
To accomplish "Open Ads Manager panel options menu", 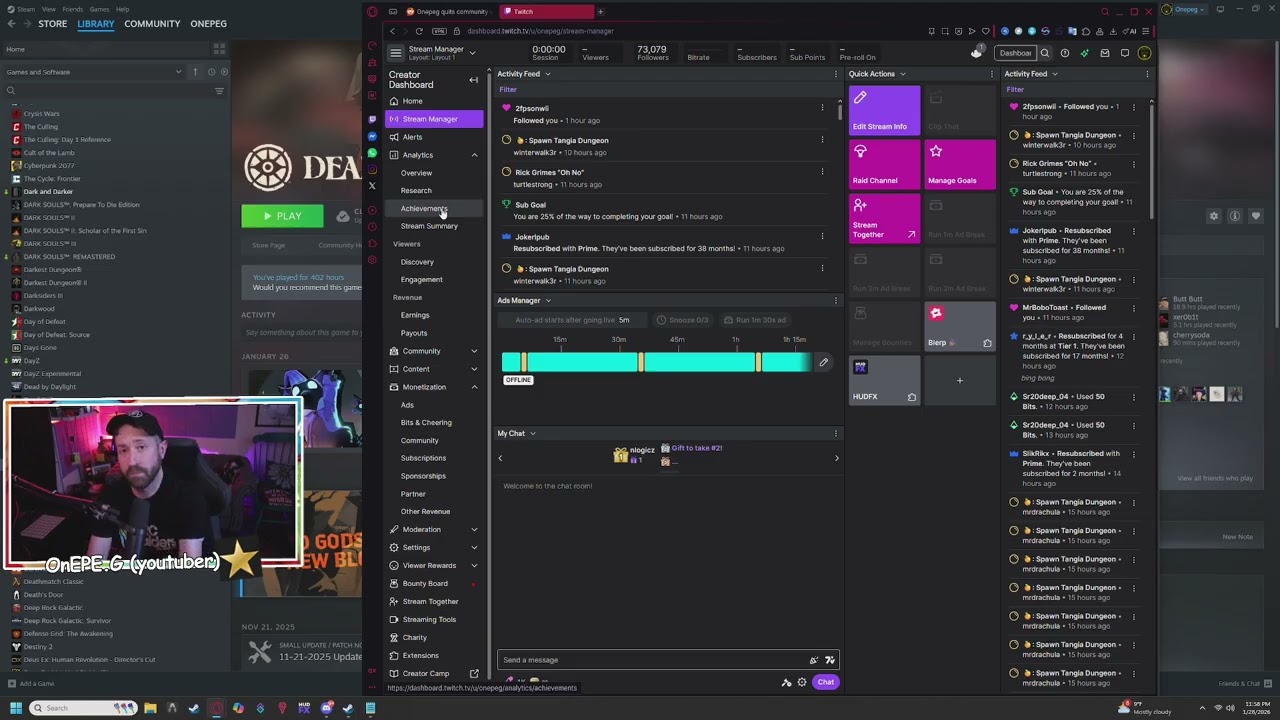I will [836, 300].
